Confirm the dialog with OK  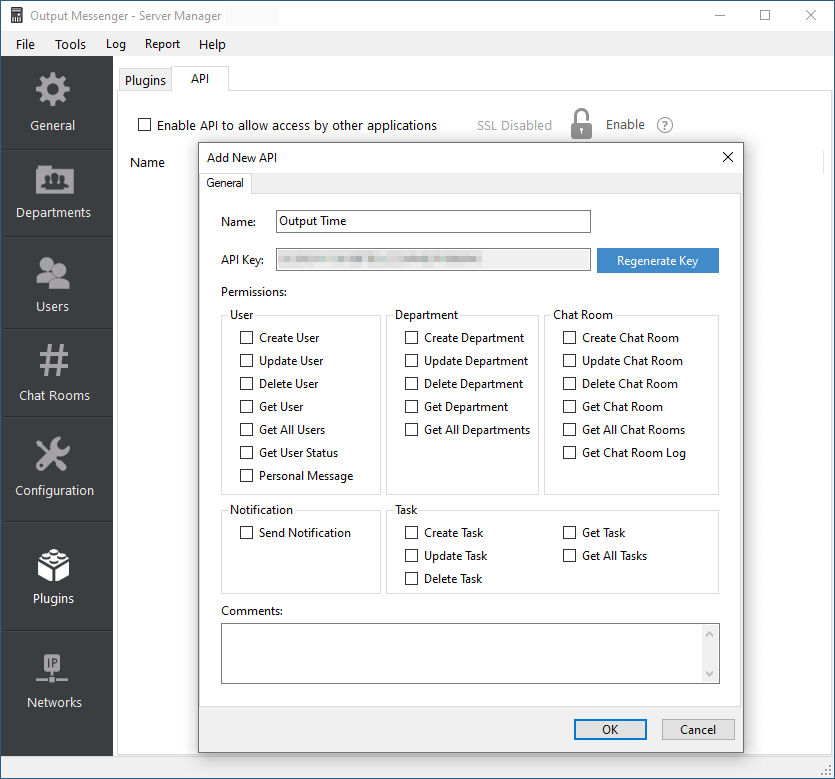610,729
